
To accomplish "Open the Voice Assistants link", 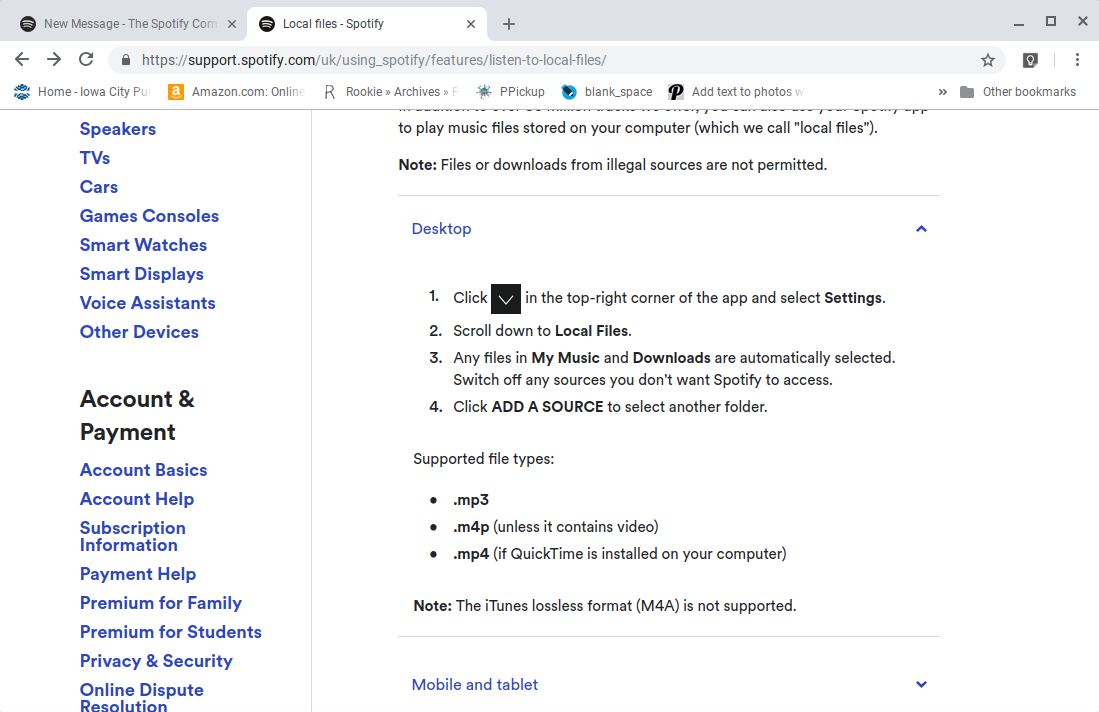I will tap(148, 303).
